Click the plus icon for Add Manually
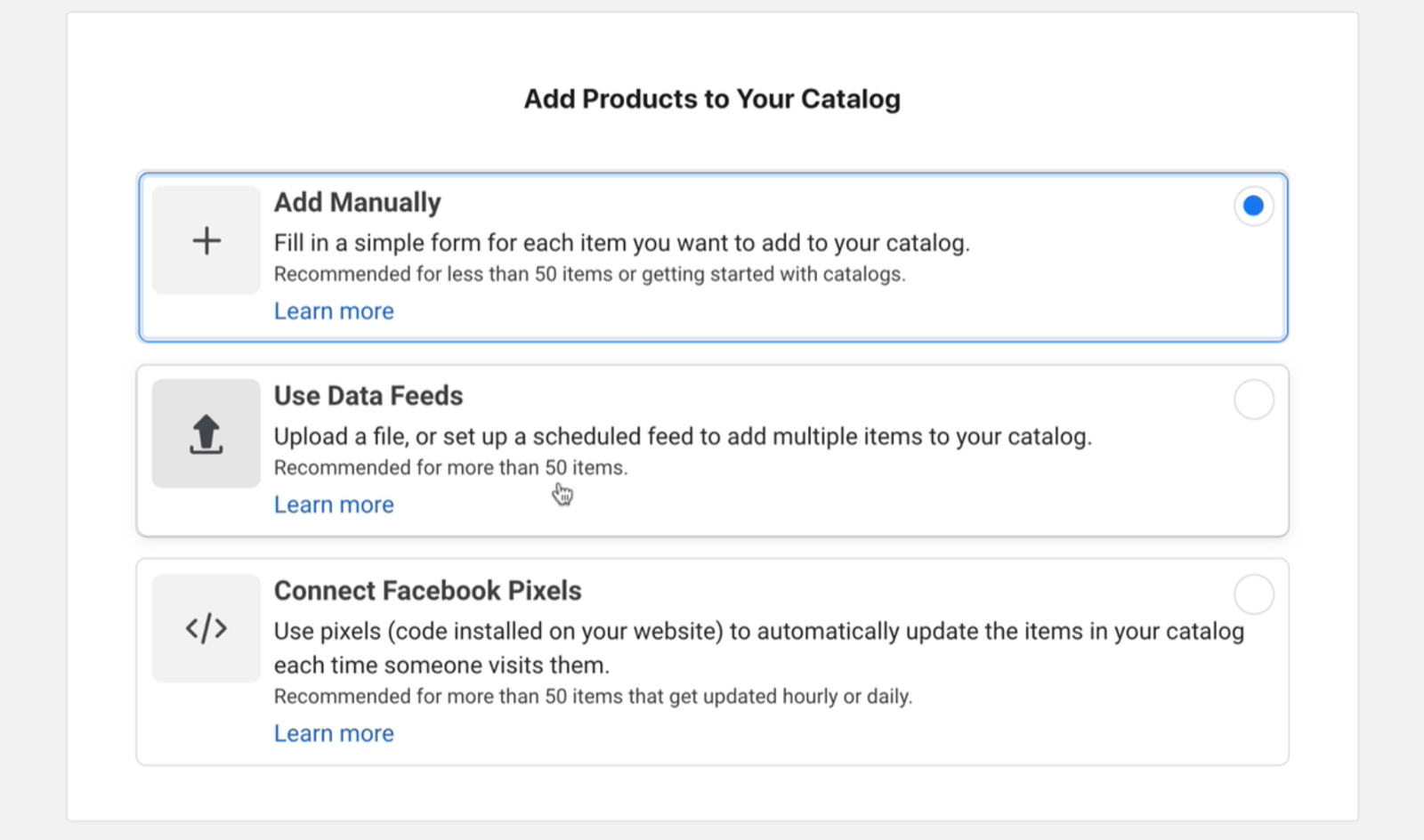Image resolution: width=1424 pixels, height=840 pixels. click(x=206, y=240)
